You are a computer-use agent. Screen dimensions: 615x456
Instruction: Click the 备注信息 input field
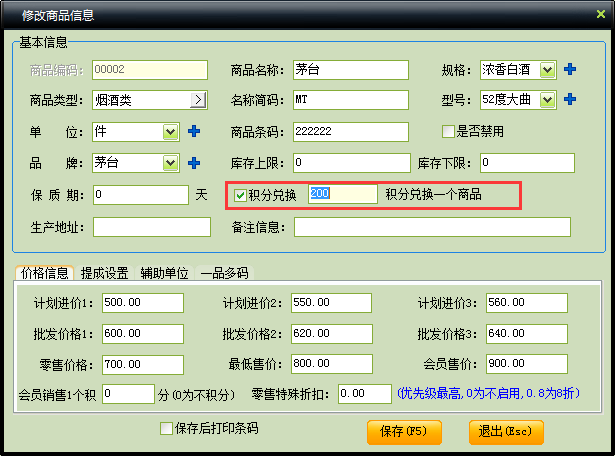point(432,227)
